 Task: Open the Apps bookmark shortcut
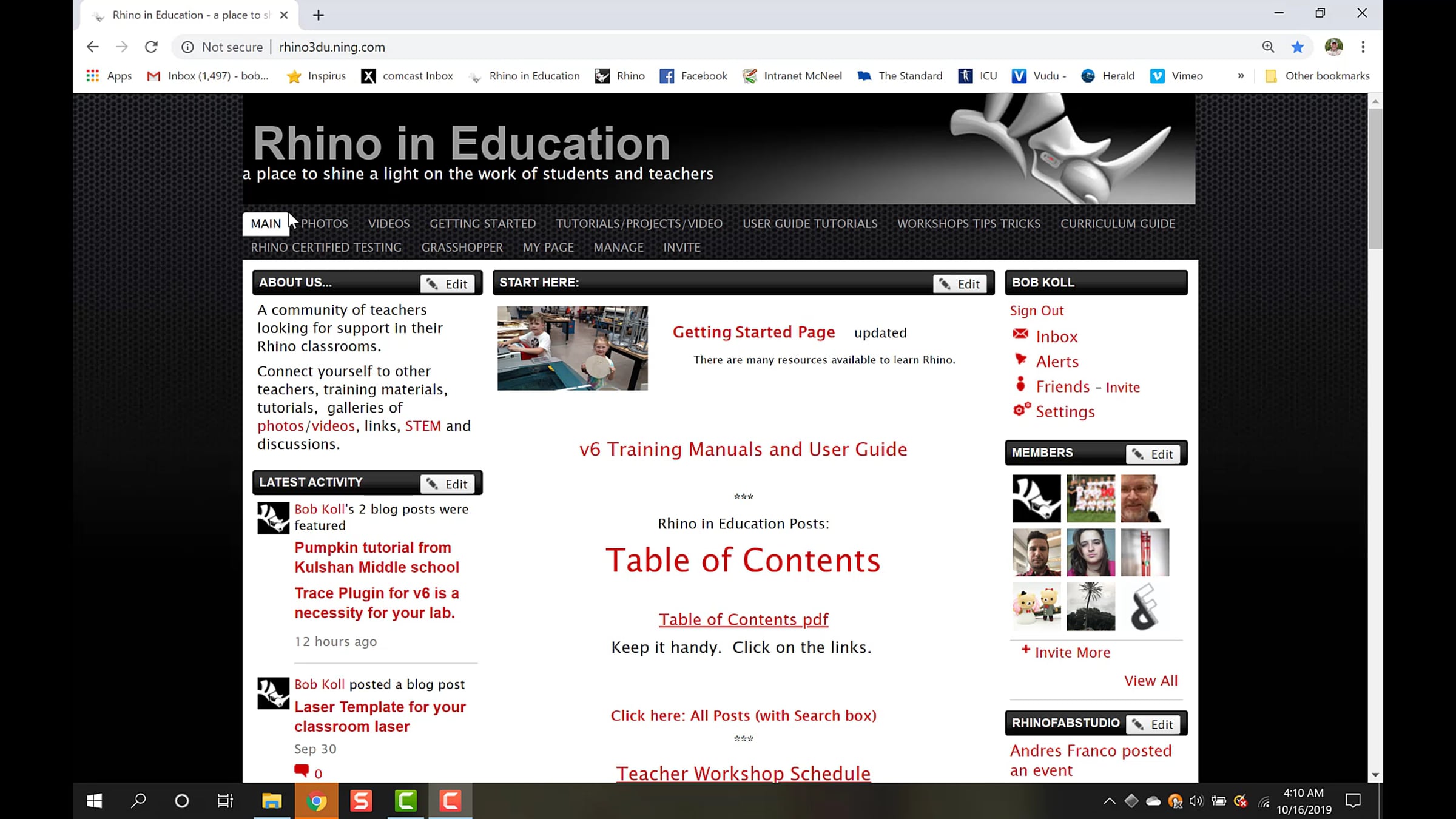pyautogui.click(x=109, y=76)
